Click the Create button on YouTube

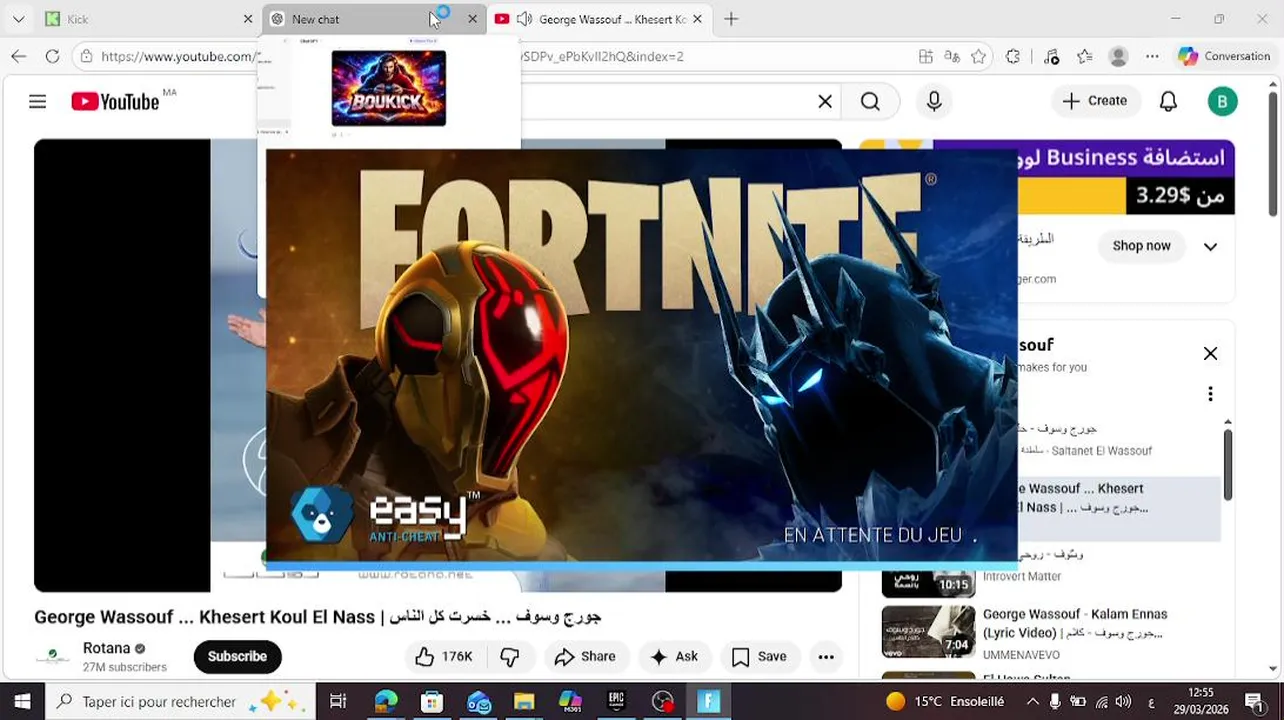pos(1095,101)
